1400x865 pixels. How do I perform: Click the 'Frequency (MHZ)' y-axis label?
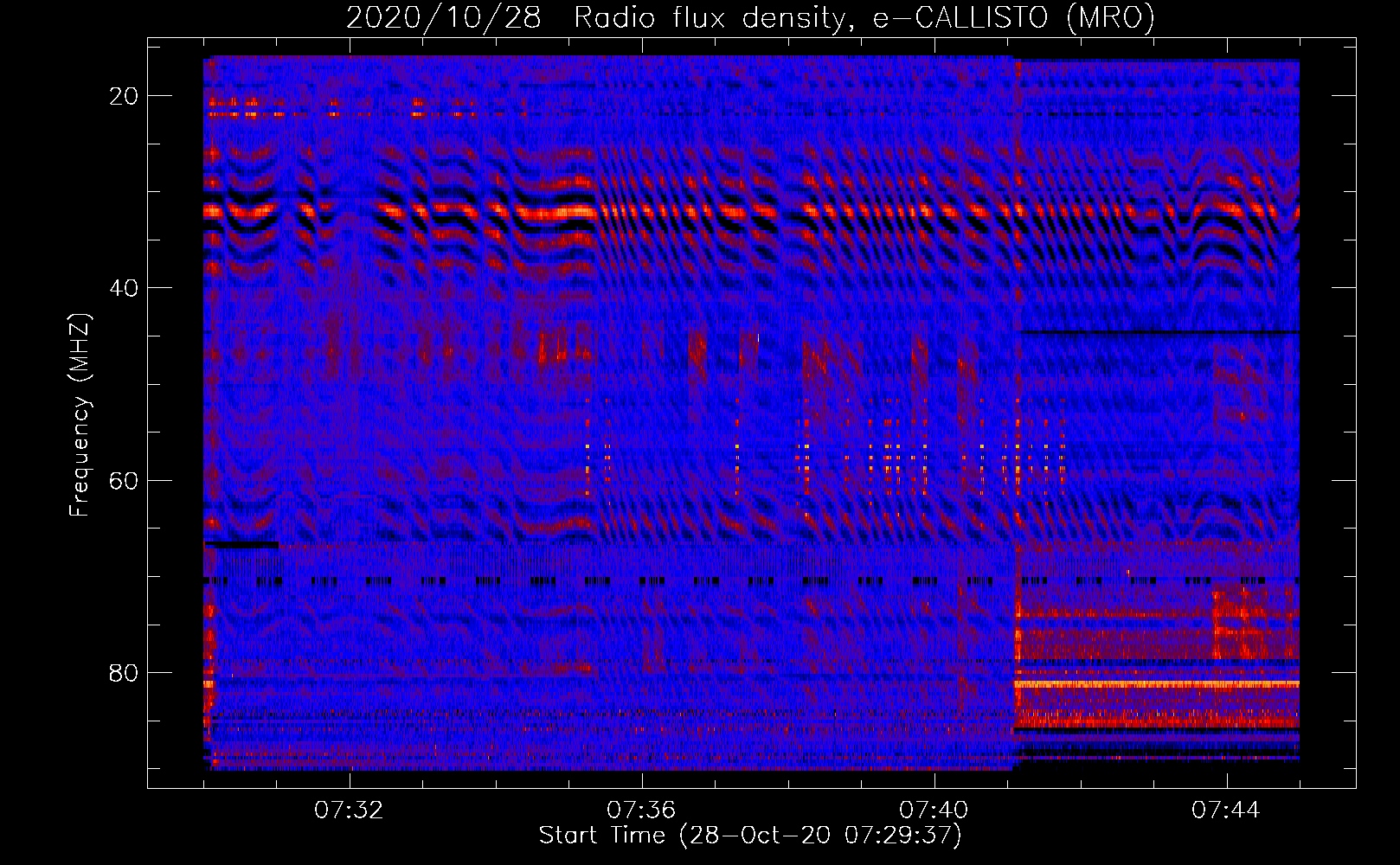(x=79, y=415)
